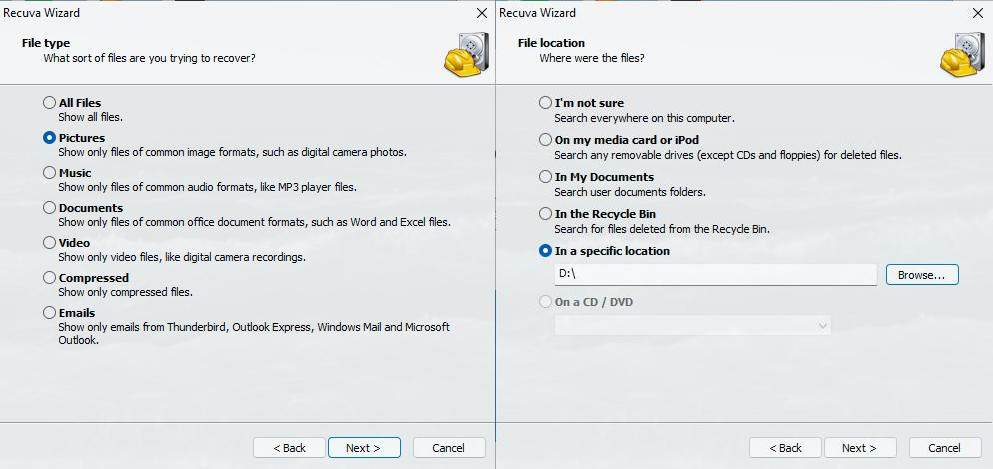Choose the Pictures file type option
The height and width of the screenshot is (469, 993).
click(x=50, y=138)
